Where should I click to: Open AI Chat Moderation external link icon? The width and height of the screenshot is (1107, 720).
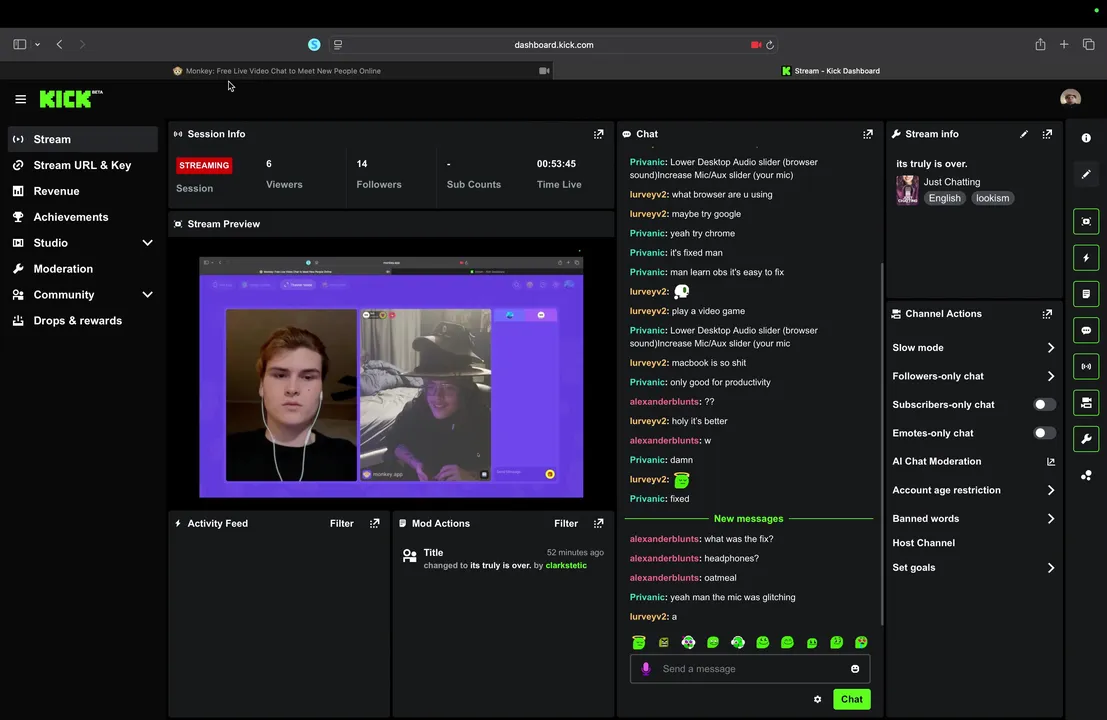coord(1051,462)
